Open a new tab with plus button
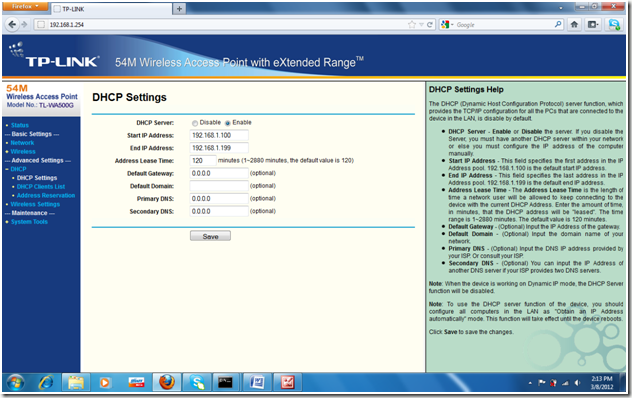Image resolution: width=632 pixels, height=398 pixels. pyautogui.click(x=179, y=8)
